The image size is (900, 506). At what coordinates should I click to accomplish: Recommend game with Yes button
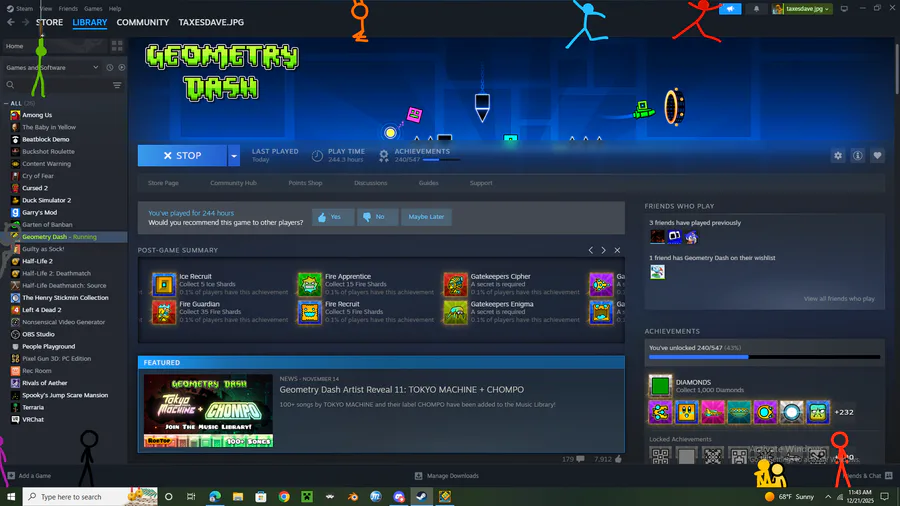[x=333, y=217]
